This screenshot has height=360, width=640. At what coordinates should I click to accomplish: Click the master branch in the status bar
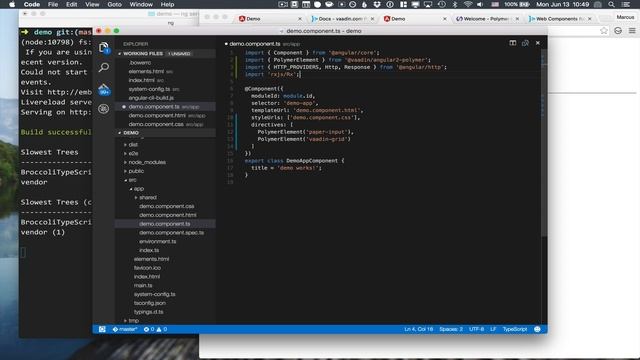coord(125,329)
